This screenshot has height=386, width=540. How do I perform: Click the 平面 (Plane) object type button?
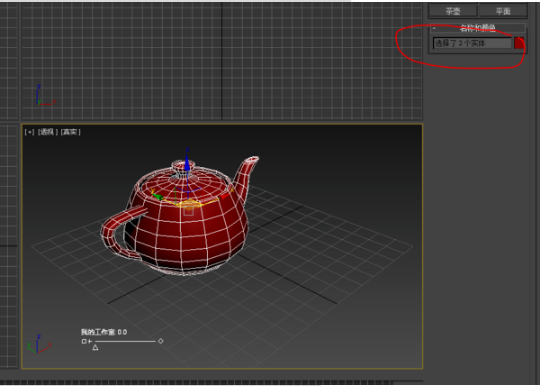[x=503, y=11]
